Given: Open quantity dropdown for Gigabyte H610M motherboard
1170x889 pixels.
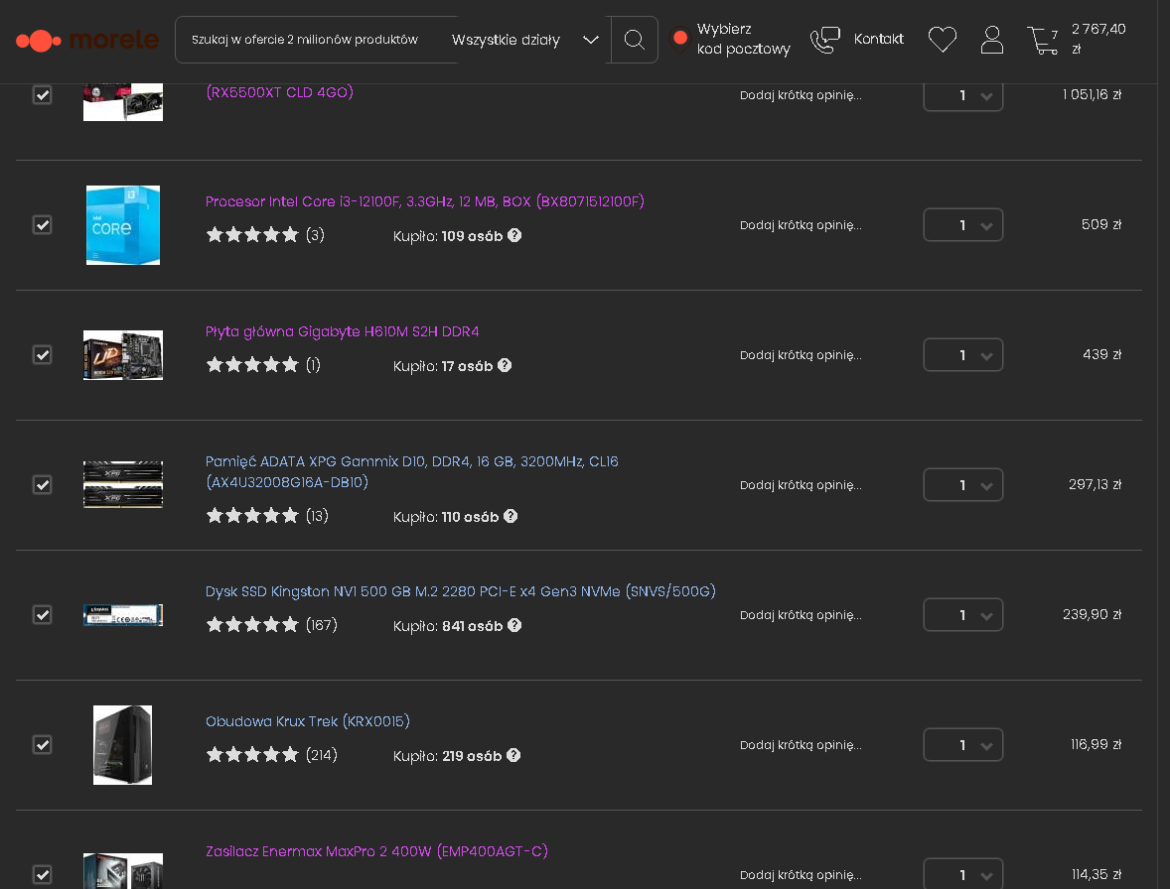Looking at the screenshot, I should tap(963, 355).
